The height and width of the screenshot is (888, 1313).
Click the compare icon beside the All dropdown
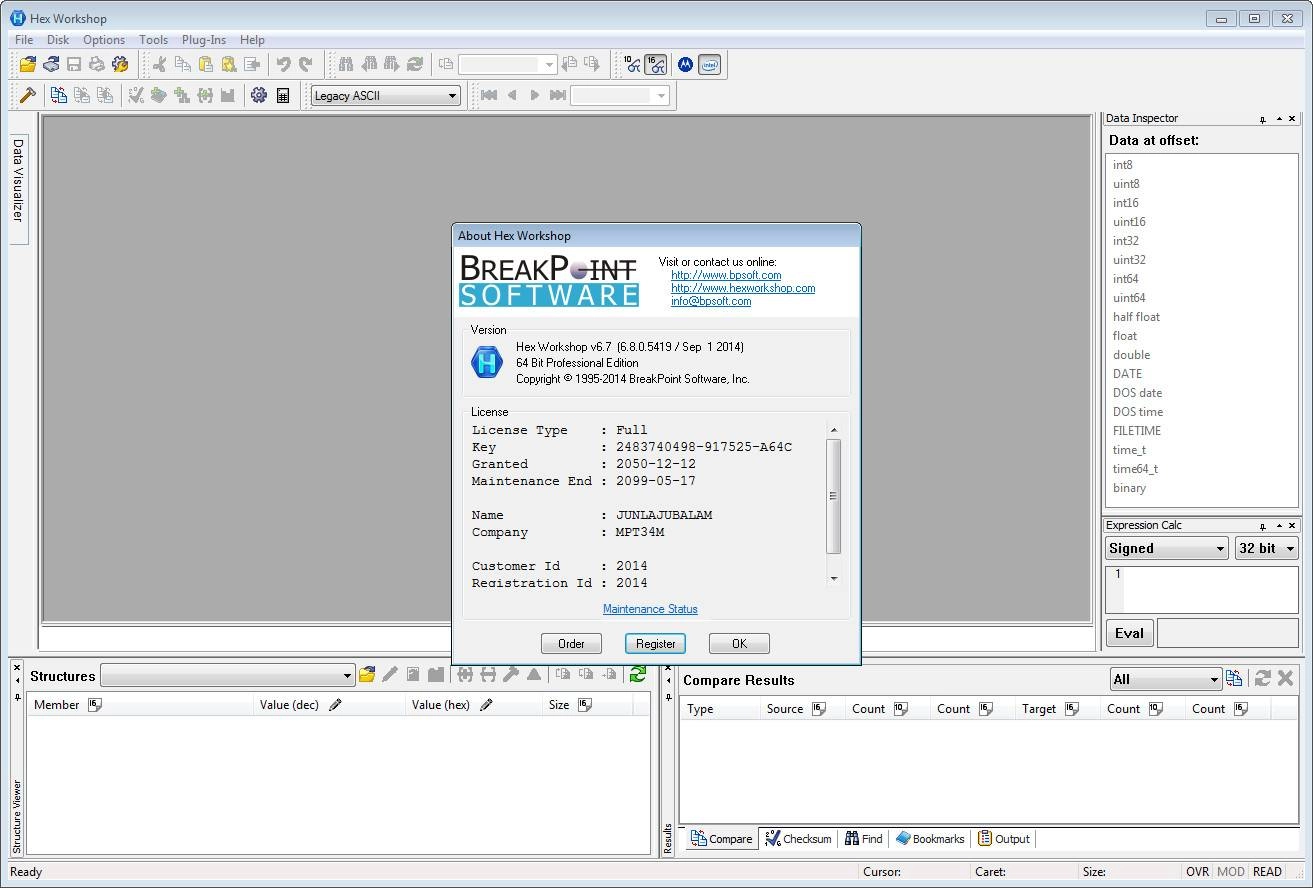[x=1234, y=678]
